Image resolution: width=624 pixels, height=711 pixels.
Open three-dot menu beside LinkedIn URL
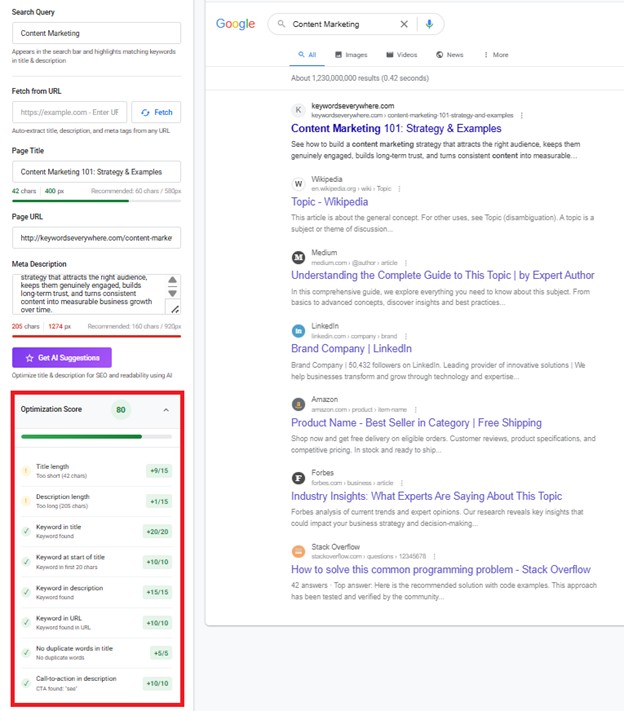coord(405,336)
